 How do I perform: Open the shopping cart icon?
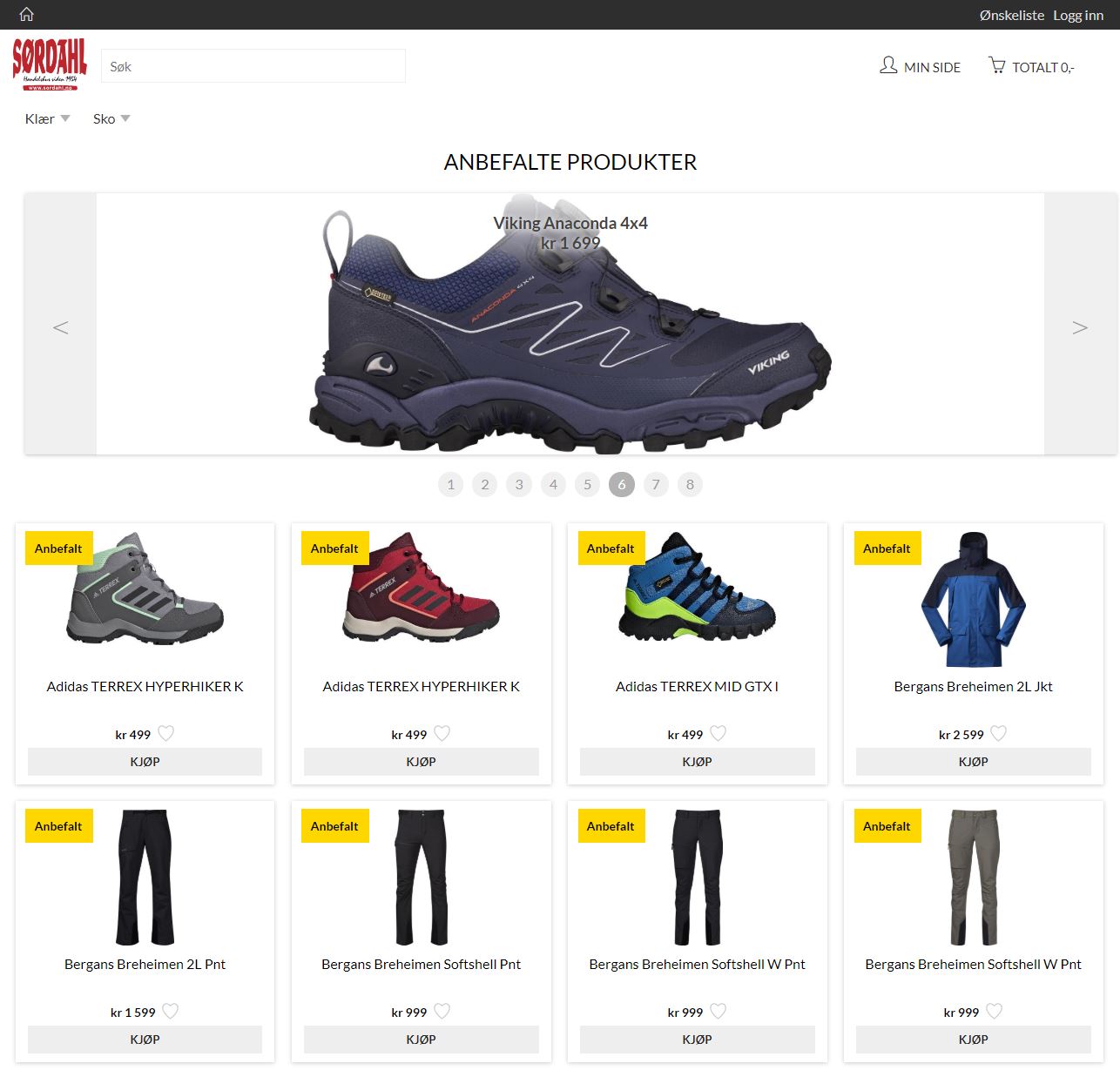pyautogui.click(x=997, y=65)
